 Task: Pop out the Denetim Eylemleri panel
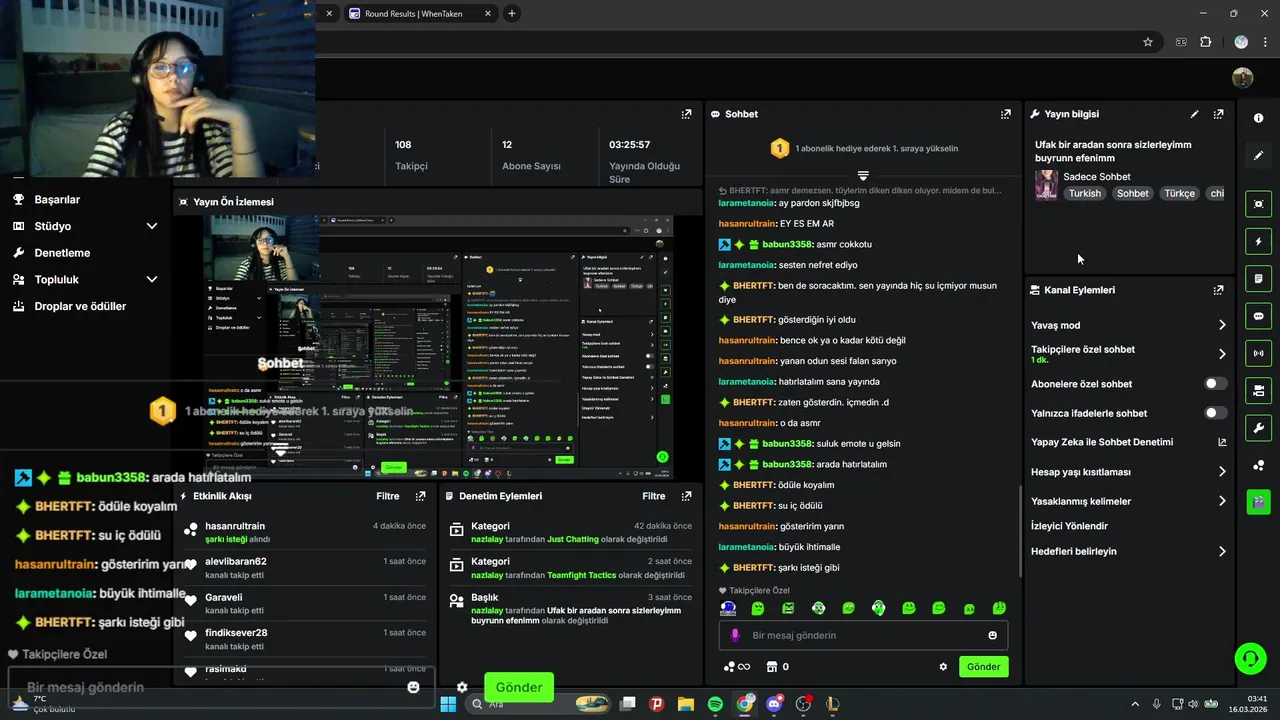click(x=686, y=496)
